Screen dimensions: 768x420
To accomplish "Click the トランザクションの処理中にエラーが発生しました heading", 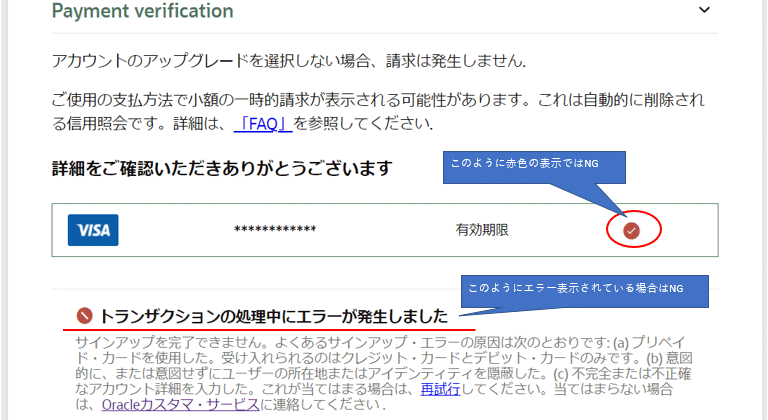I will pyautogui.click(x=274, y=316).
